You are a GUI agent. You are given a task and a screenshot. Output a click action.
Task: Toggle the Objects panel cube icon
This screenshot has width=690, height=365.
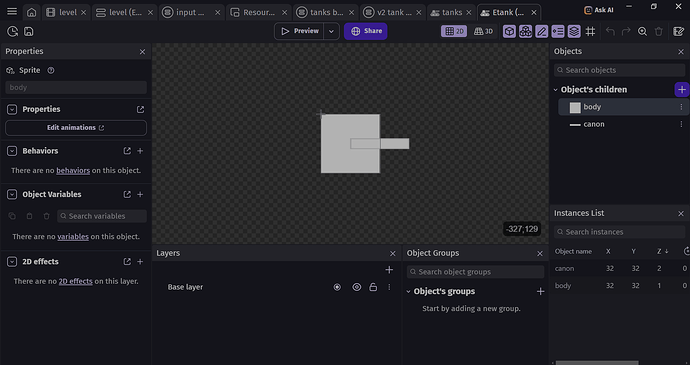coord(509,31)
